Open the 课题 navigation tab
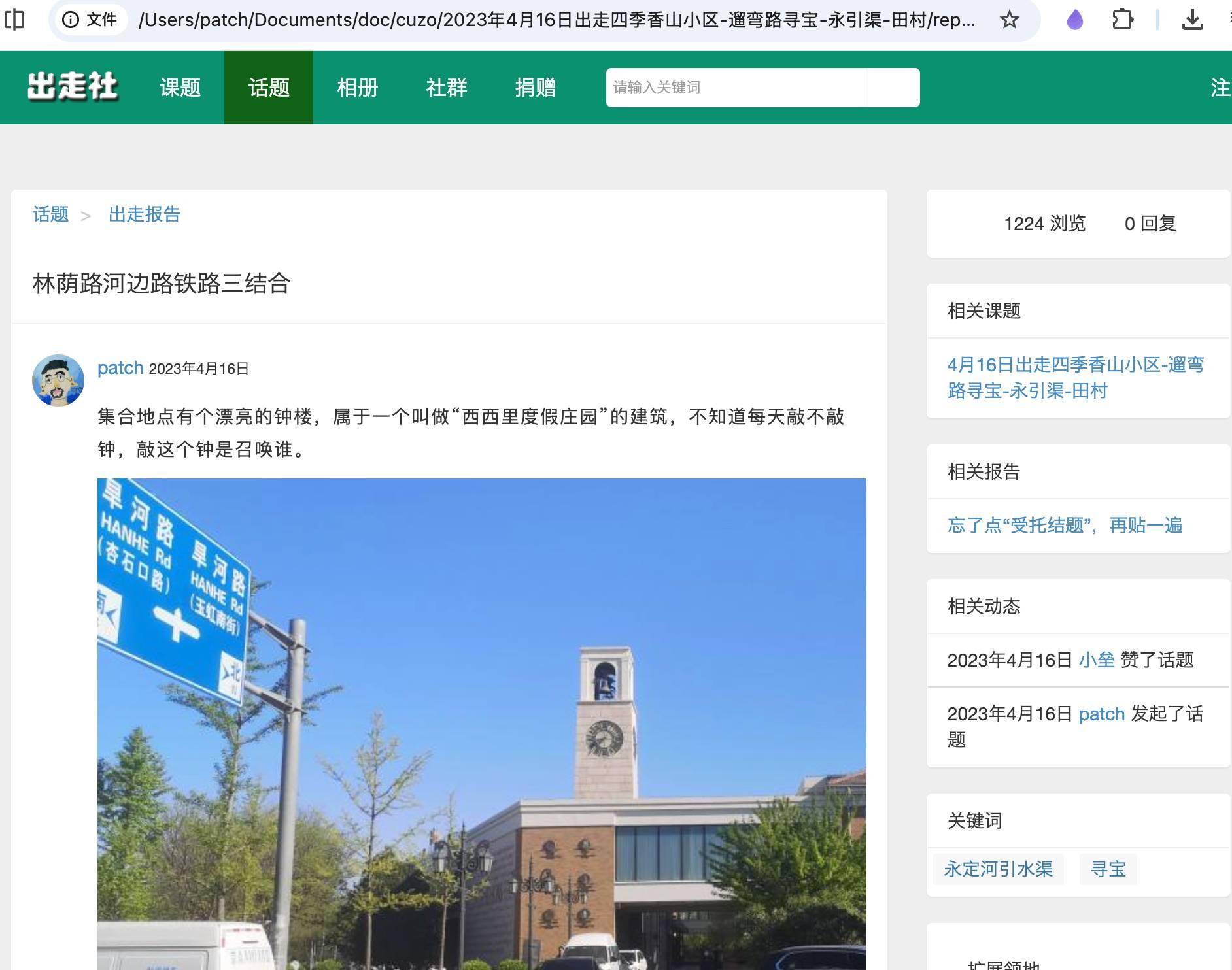 point(180,88)
